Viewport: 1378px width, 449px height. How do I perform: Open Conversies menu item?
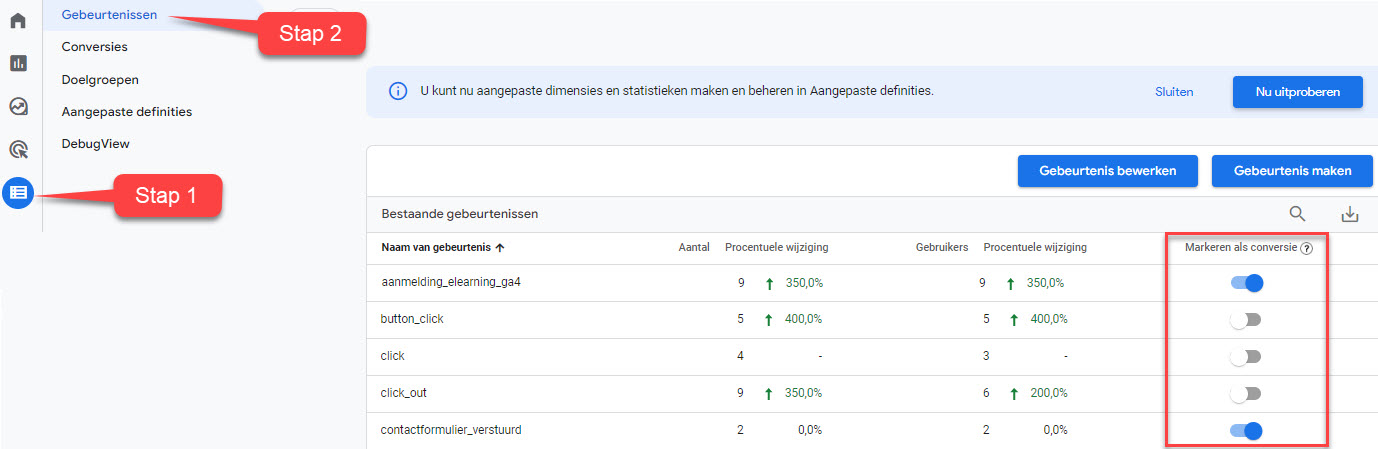tap(95, 47)
